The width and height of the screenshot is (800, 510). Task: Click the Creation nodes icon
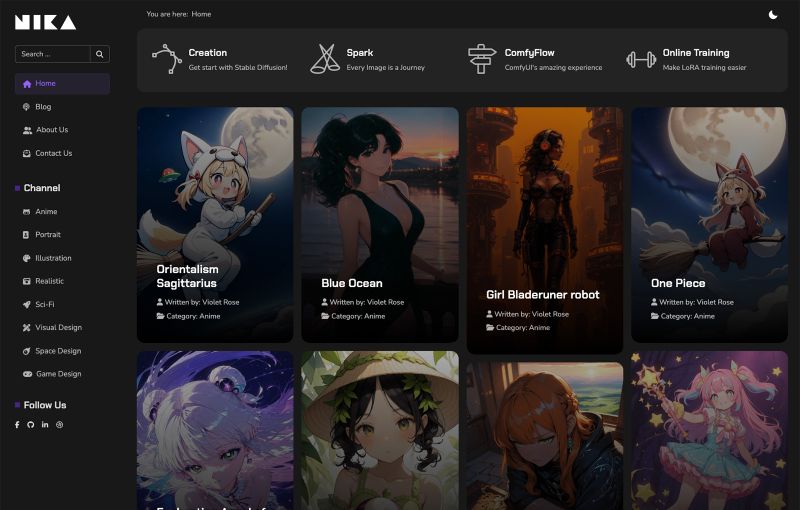[x=166, y=59]
